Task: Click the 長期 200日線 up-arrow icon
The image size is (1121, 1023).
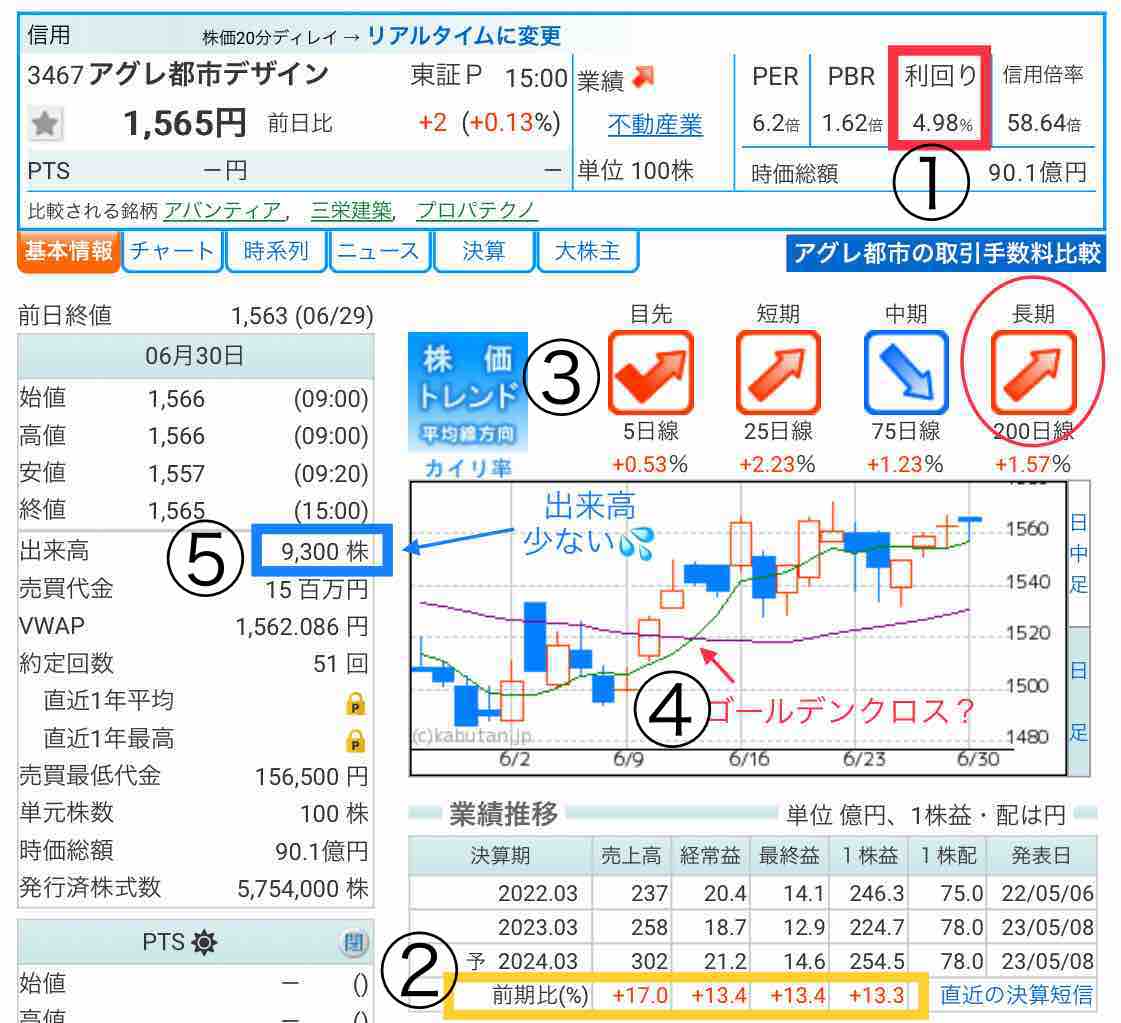Action: (1033, 372)
